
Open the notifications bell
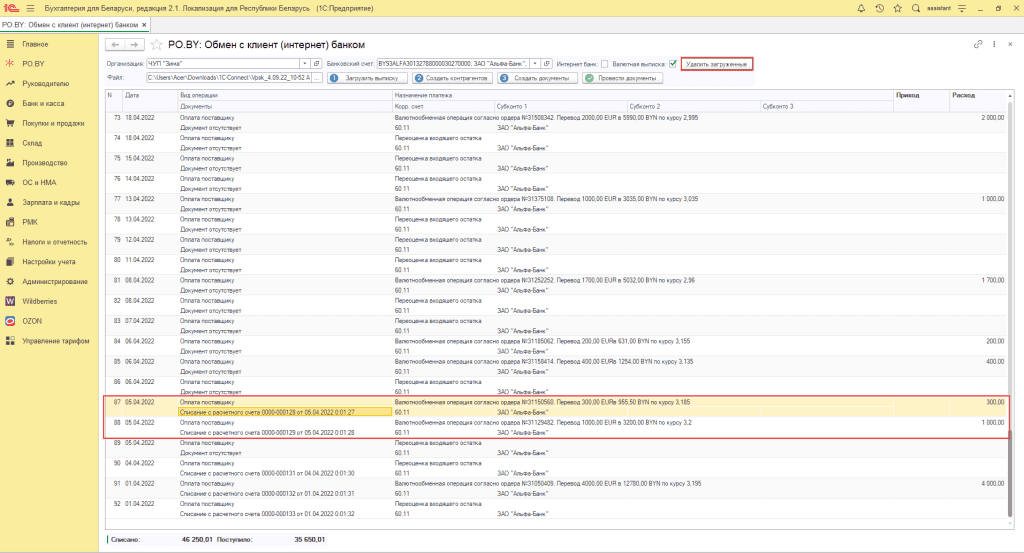point(862,8)
